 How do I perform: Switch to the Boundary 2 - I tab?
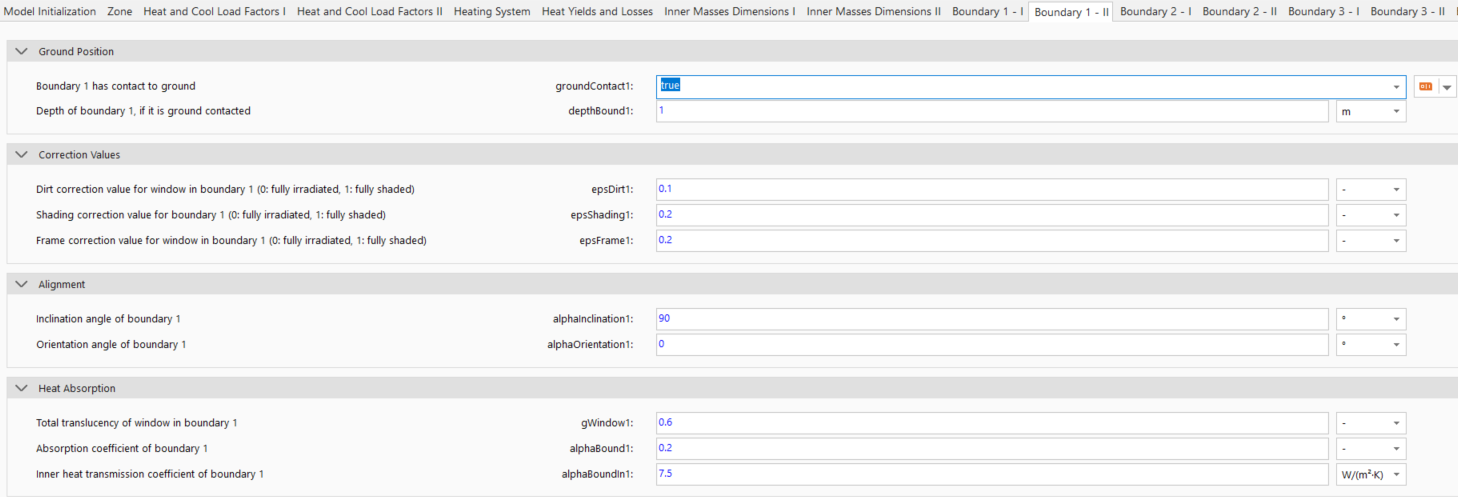click(x=1155, y=12)
